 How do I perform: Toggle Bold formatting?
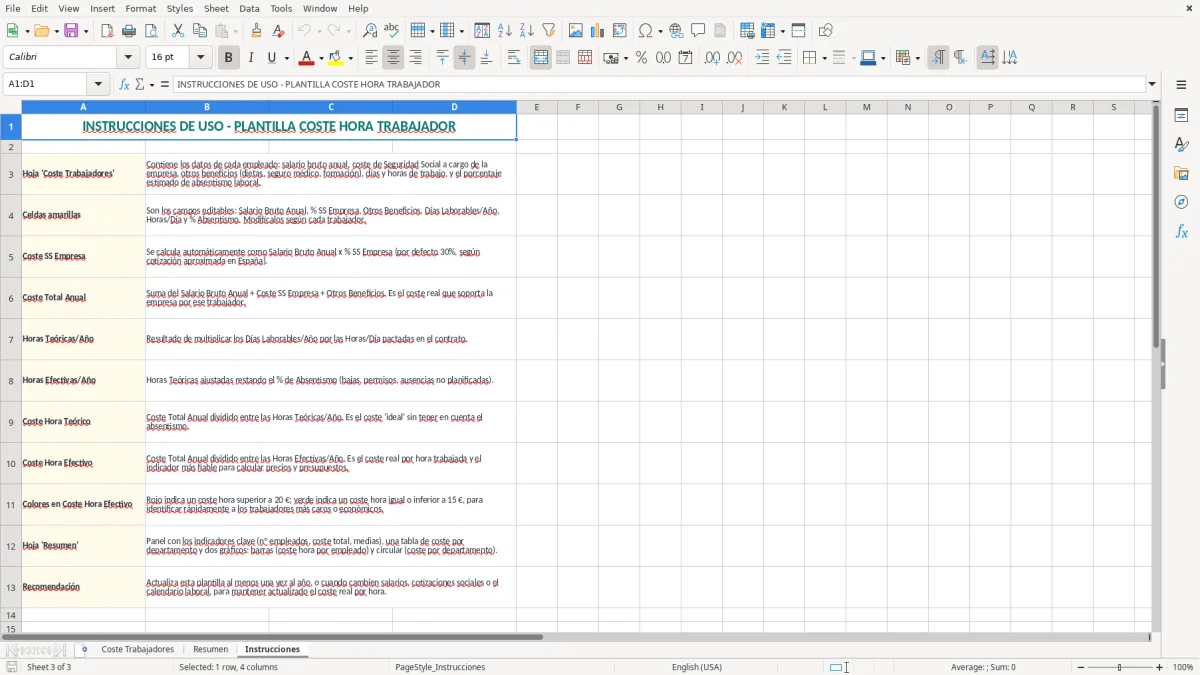click(228, 58)
